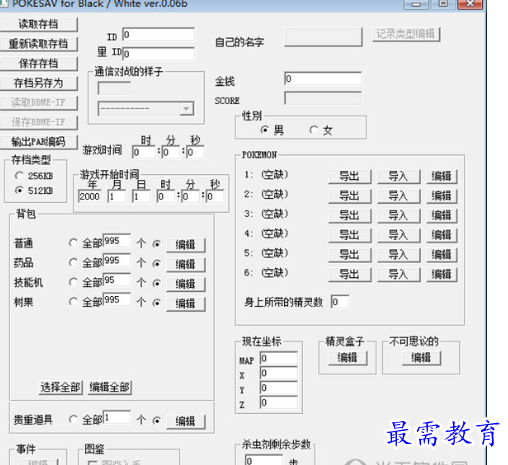This screenshot has height=465, width=508.
Task: Select 全部 radio for 药品 row
Action: click(x=73, y=263)
